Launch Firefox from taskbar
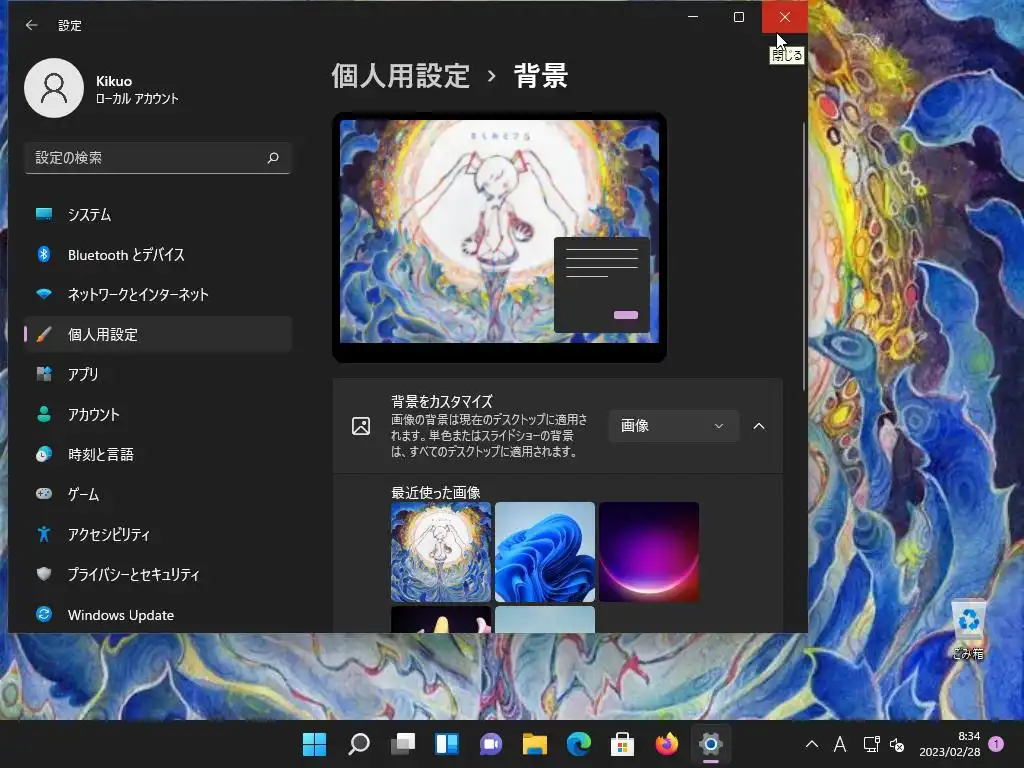This screenshot has height=768, width=1024. 667,744
